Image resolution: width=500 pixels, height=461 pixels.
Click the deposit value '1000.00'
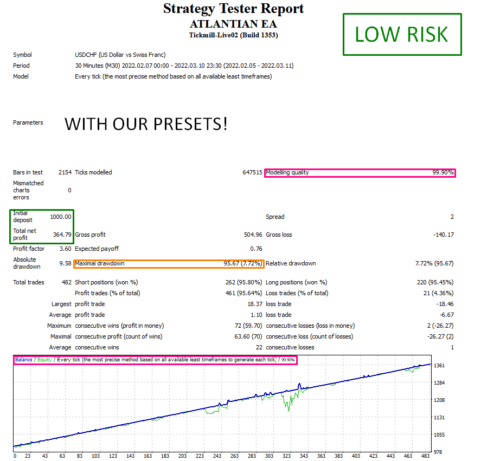click(61, 217)
